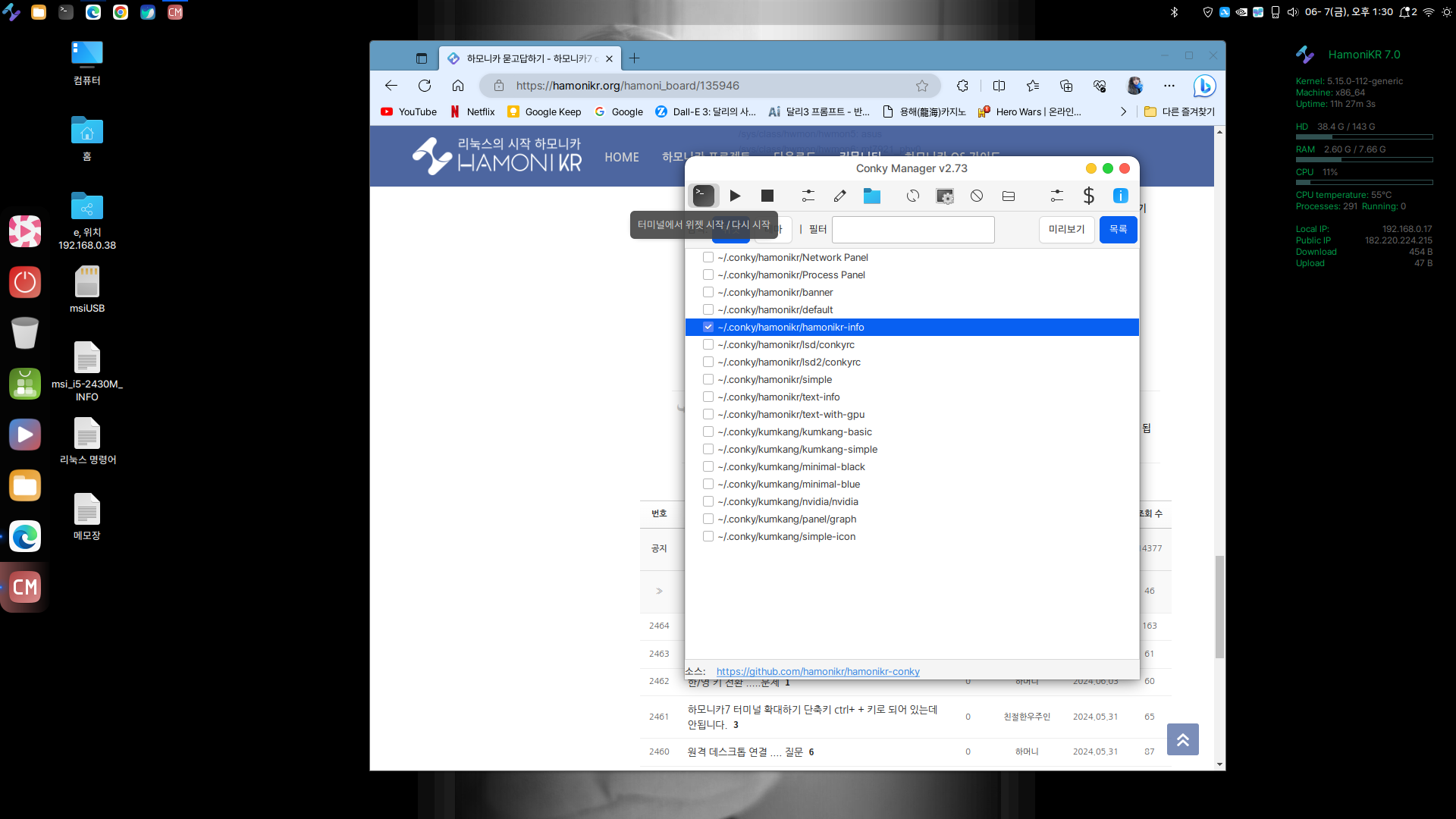Open favorites list icon in Edge
This screenshot has width=1456, height=819.
tap(1033, 86)
